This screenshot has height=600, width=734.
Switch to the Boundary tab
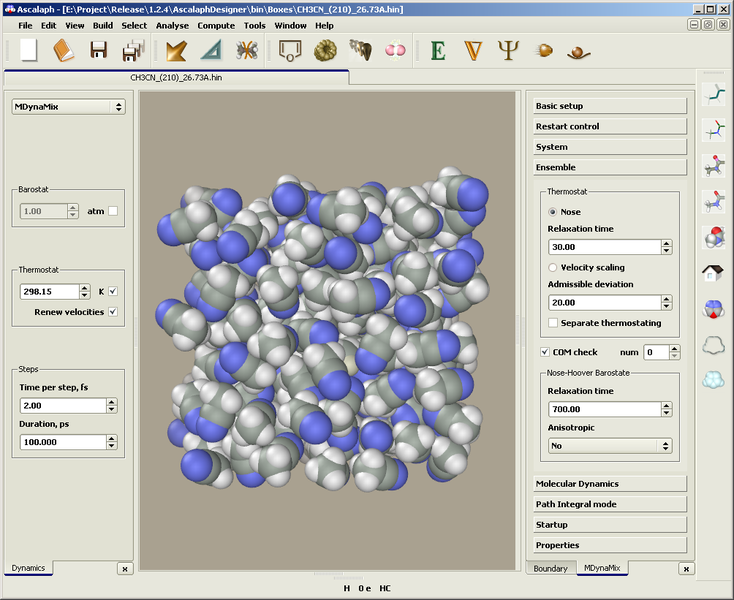(550, 568)
